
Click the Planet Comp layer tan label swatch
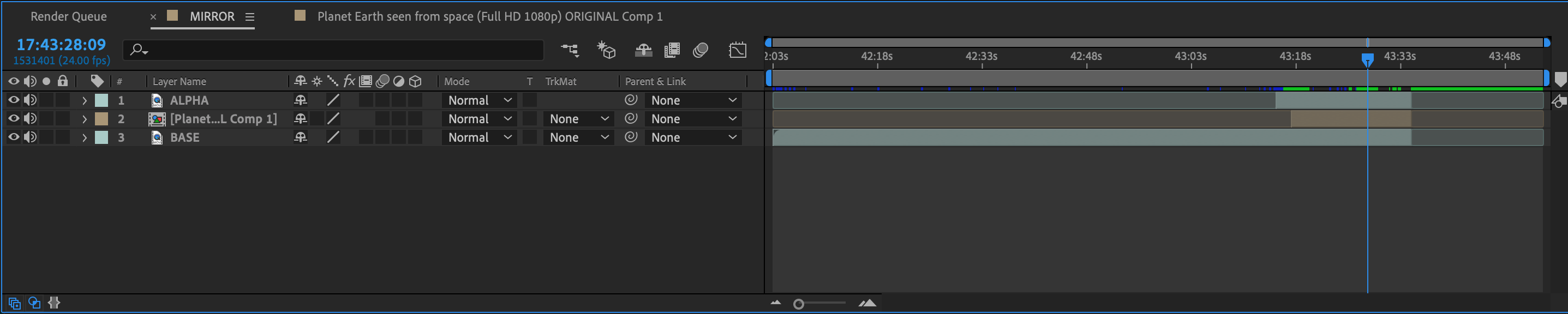click(101, 119)
